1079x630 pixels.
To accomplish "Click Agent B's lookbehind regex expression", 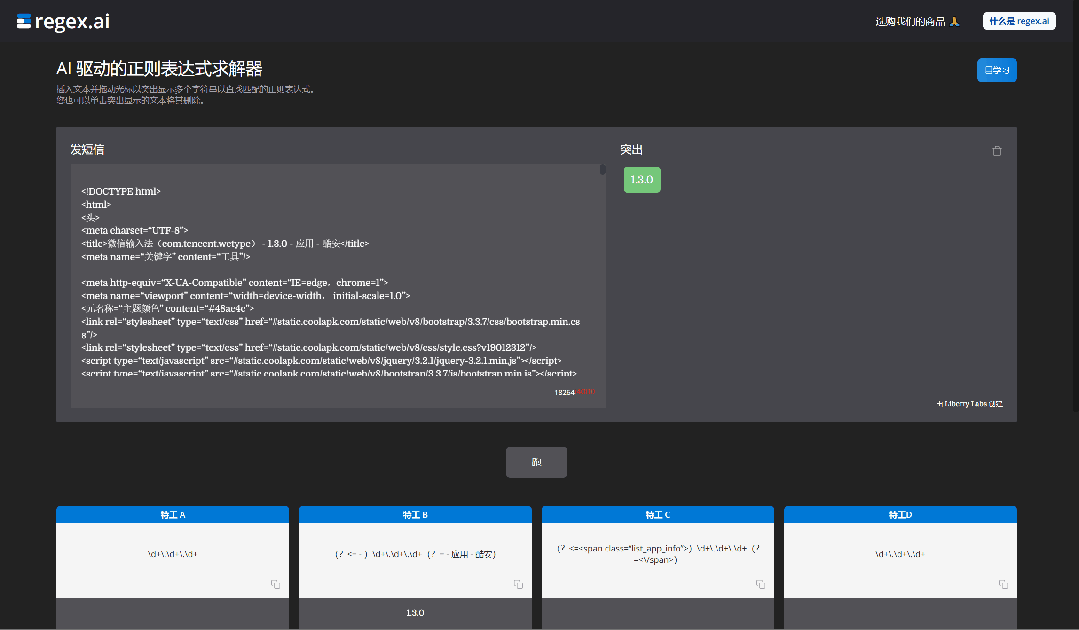I will tap(415, 554).
